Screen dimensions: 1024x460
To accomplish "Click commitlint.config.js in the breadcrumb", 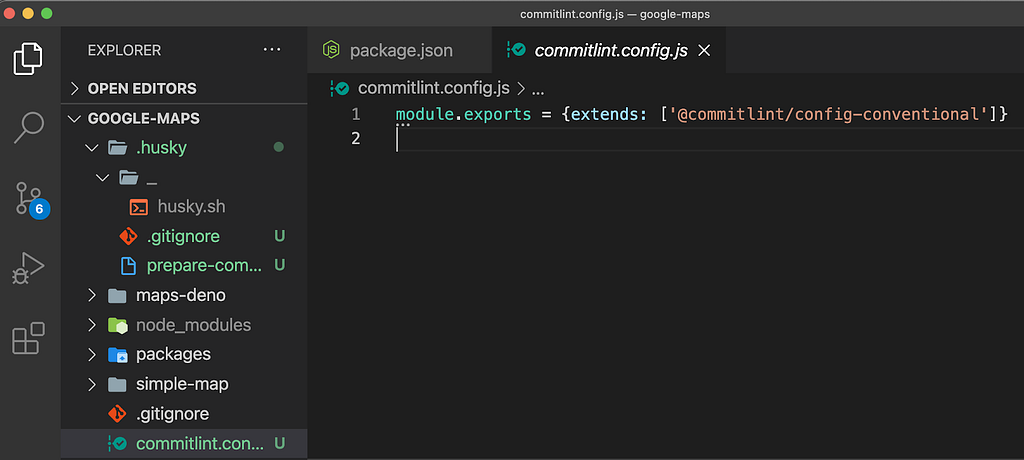I will pyautogui.click(x=434, y=88).
